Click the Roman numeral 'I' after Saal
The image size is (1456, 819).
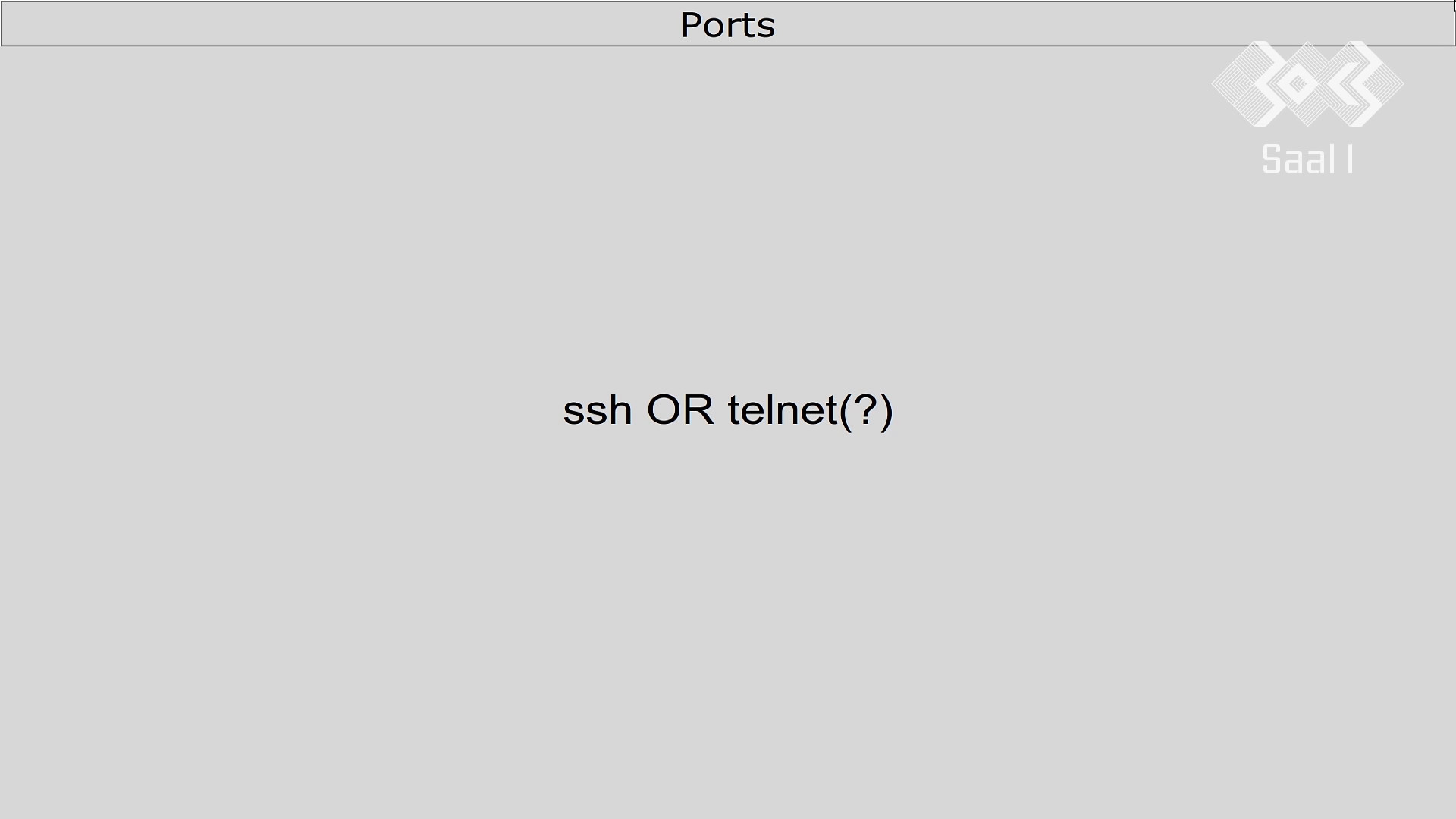click(x=1351, y=159)
